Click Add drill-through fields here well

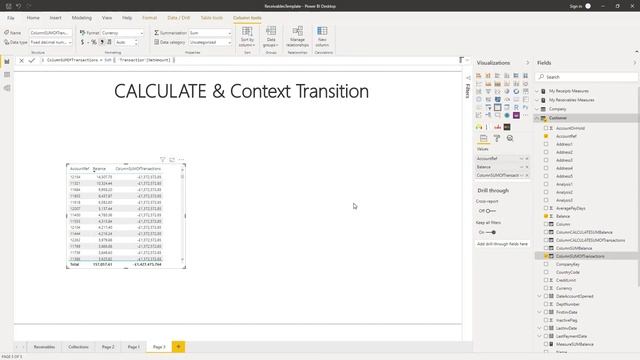[502, 244]
